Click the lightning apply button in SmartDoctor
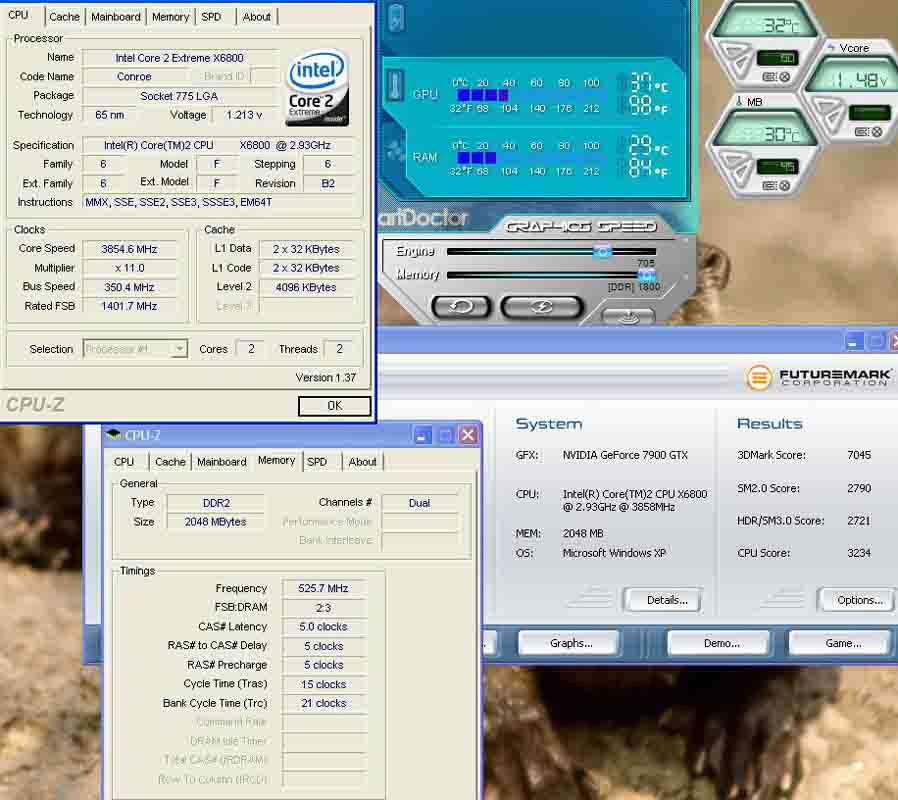The height and width of the screenshot is (800, 898). pyautogui.click(x=541, y=307)
